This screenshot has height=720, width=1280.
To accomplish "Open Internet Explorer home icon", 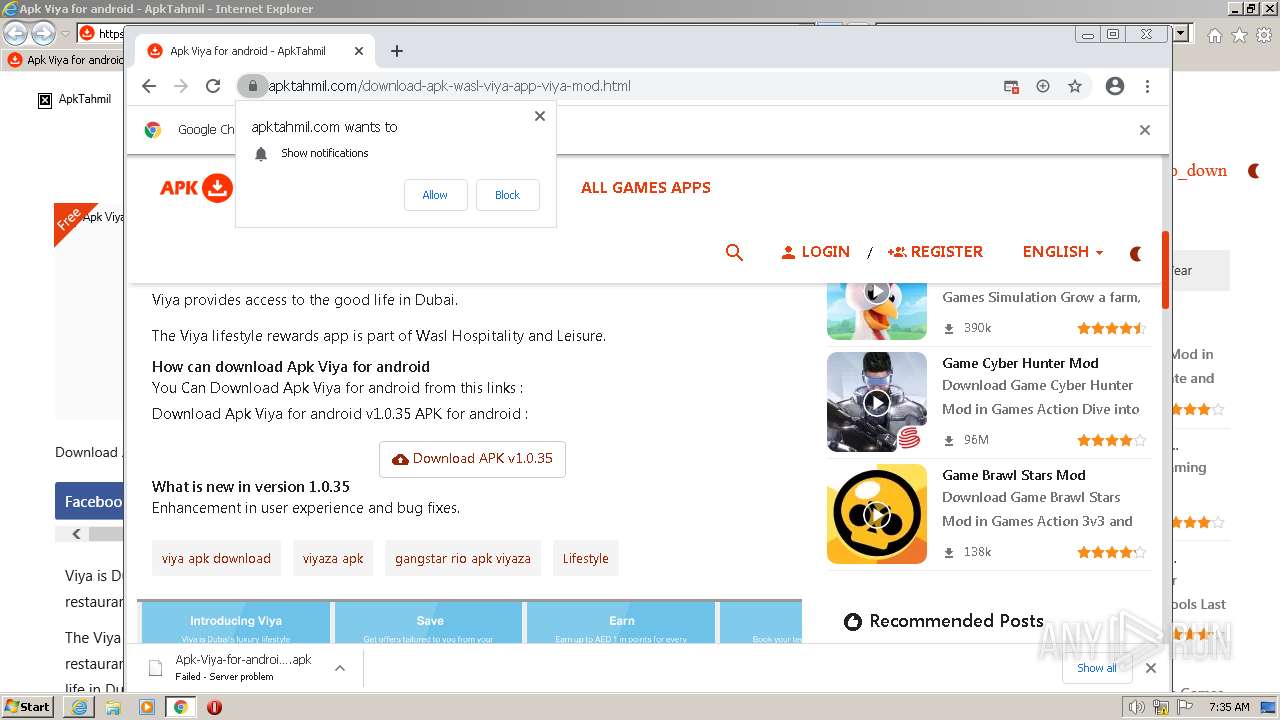I will pyautogui.click(x=1214, y=35).
